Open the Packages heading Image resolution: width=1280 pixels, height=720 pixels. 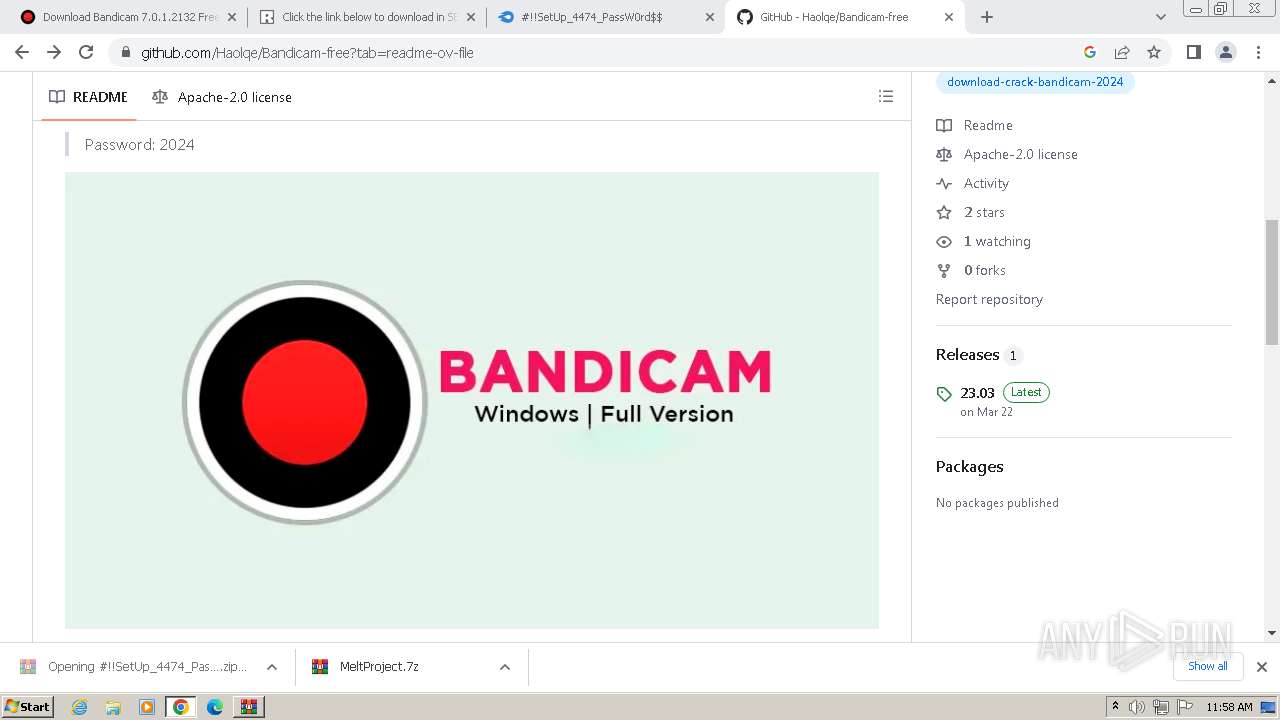pos(969,466)
